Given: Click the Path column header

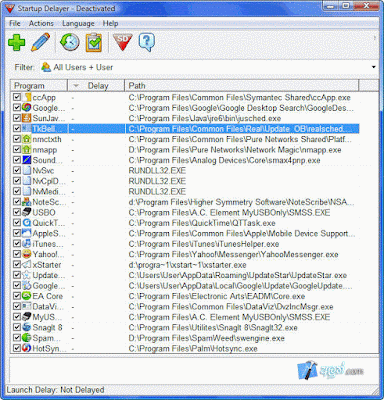Looking at the screenshot, I should tap(242, 86).
